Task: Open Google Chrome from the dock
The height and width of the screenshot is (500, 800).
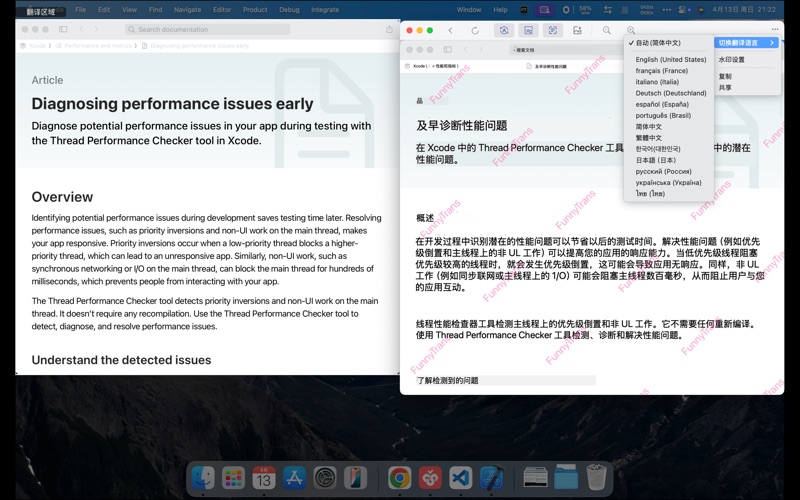Action: tap(399, 478)
